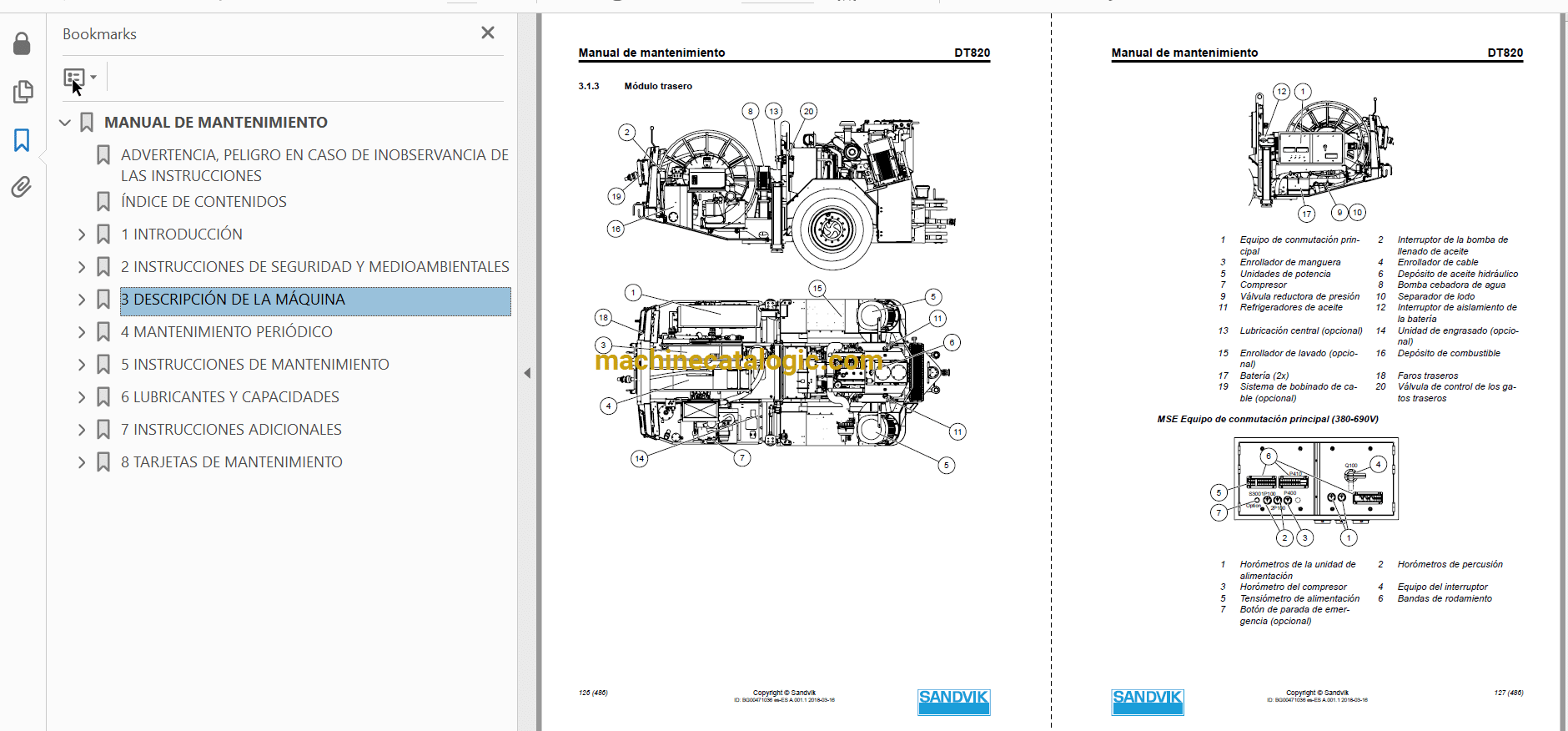Click the MSE switchgear panel diagram
Viewport: 1568px width, 731px height.
[x=1316, y=479]
